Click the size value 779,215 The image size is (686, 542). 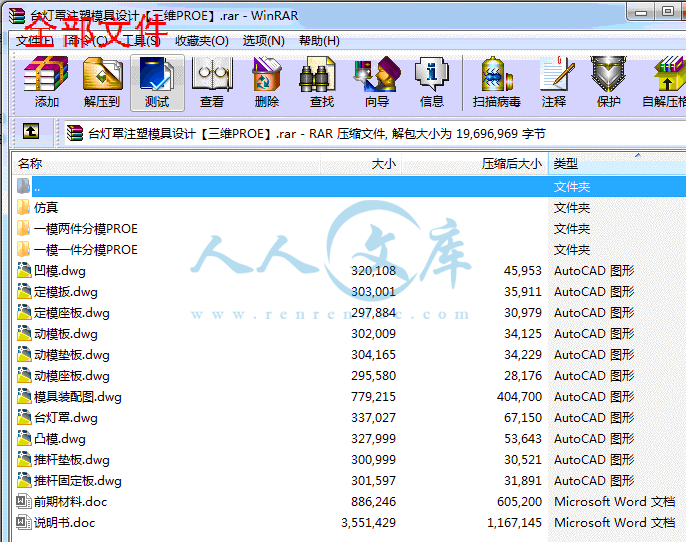tap(373, 397)
